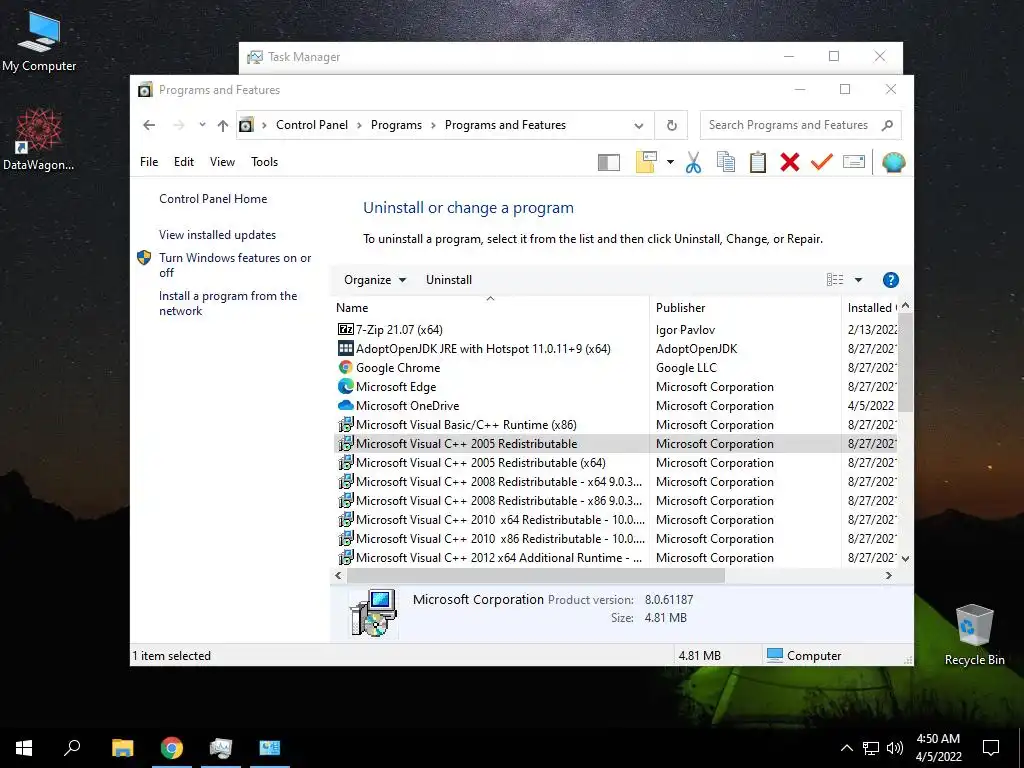Click the Uninstall button
Image resolution: width=1024 pixels, height=768 pixels.
449,280
